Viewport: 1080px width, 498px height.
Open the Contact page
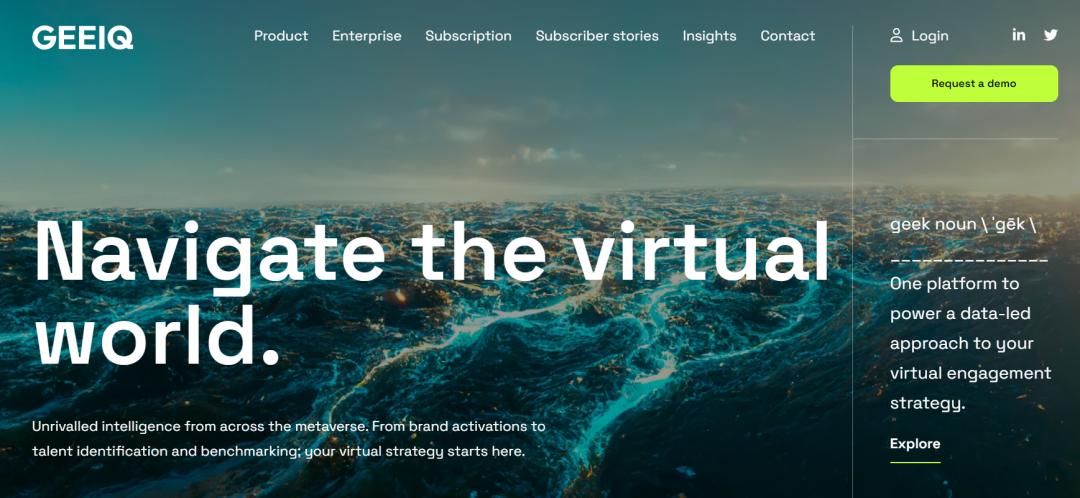787,36
